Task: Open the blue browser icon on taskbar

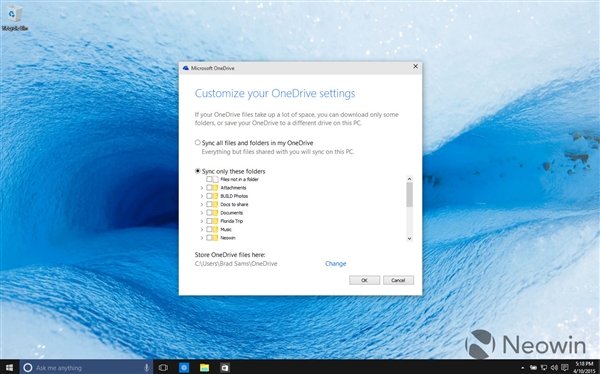Action: [184, 367]
